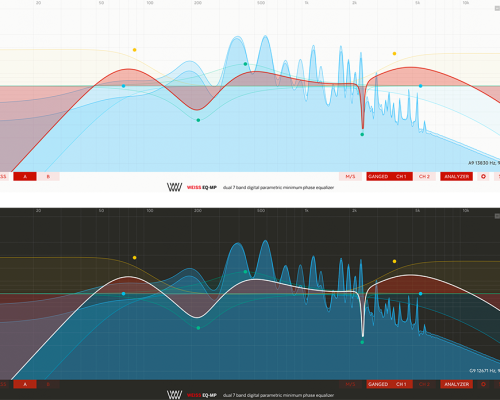Select CH 2 in dark theme
The height and width of the screenshot is (400, 500).
424,384
